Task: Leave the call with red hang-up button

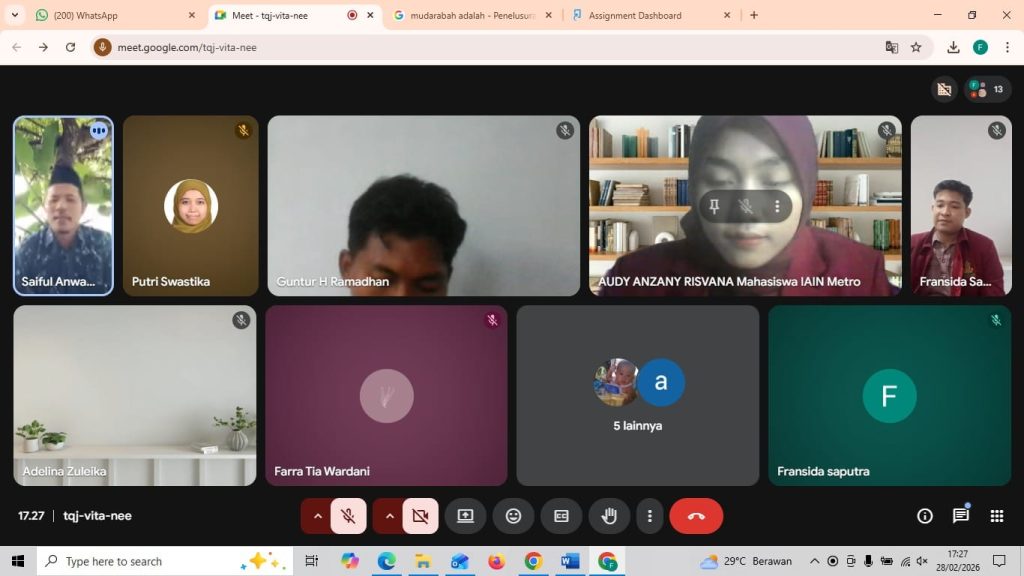Action: [696, 516]
